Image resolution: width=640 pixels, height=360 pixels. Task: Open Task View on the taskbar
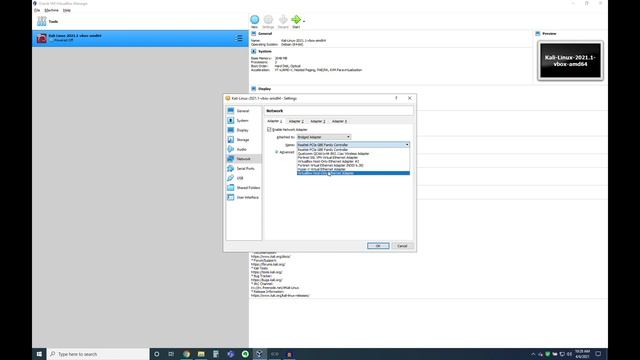pyautogui.click(x=171, y=354)
